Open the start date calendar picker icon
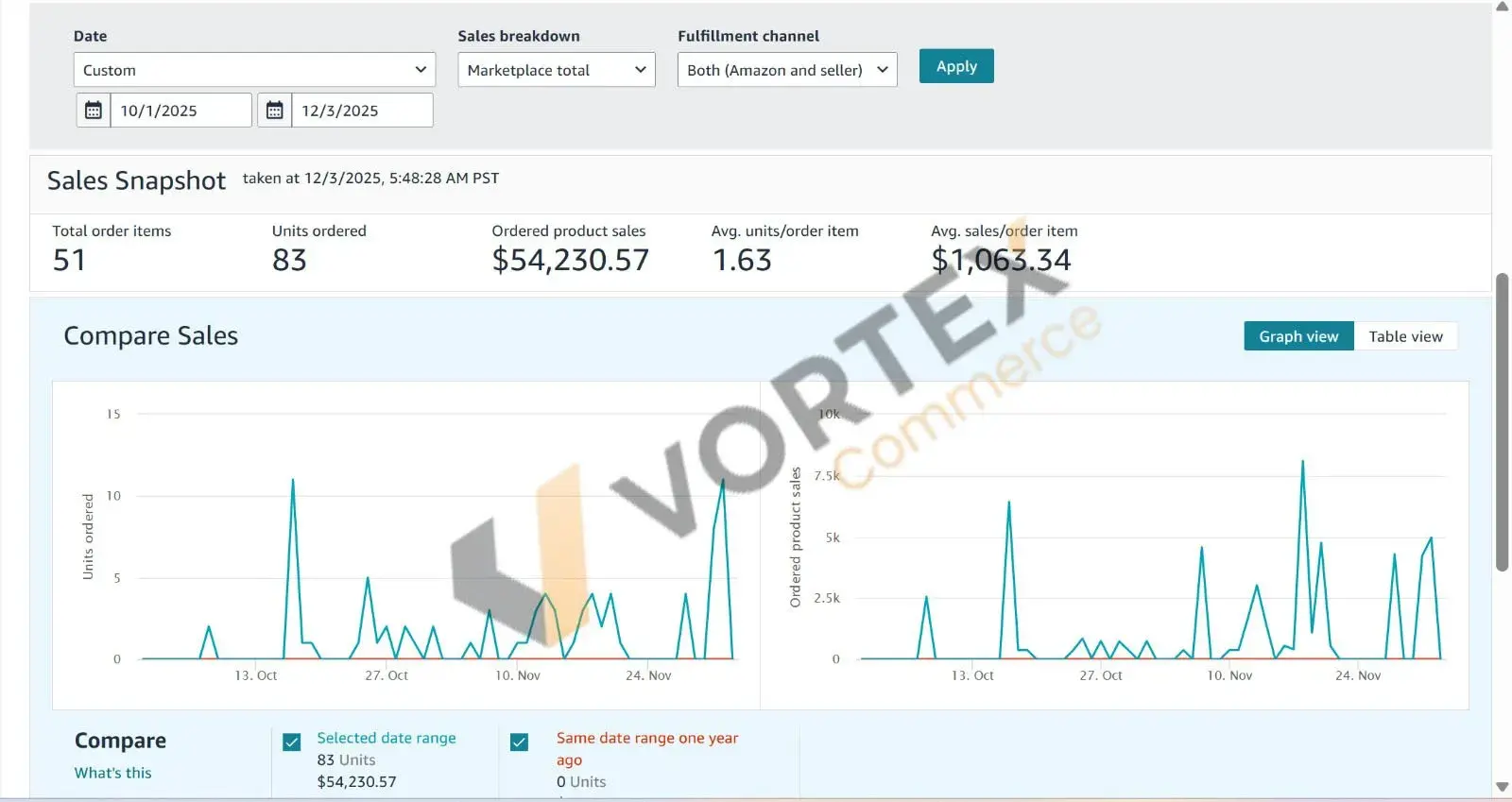This screenshot has height=802, width=1512. (94, 111)
